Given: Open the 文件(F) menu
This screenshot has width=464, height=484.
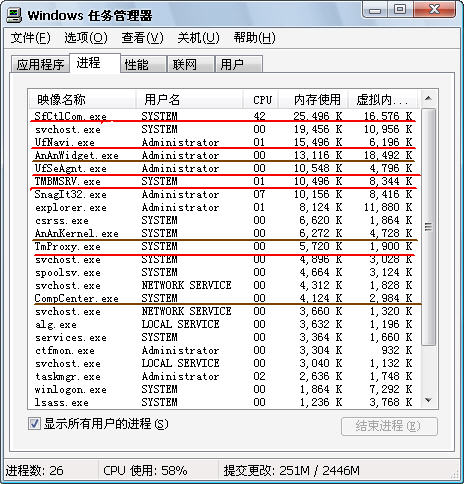Looking at the screenshot, I should coord(31,38).
